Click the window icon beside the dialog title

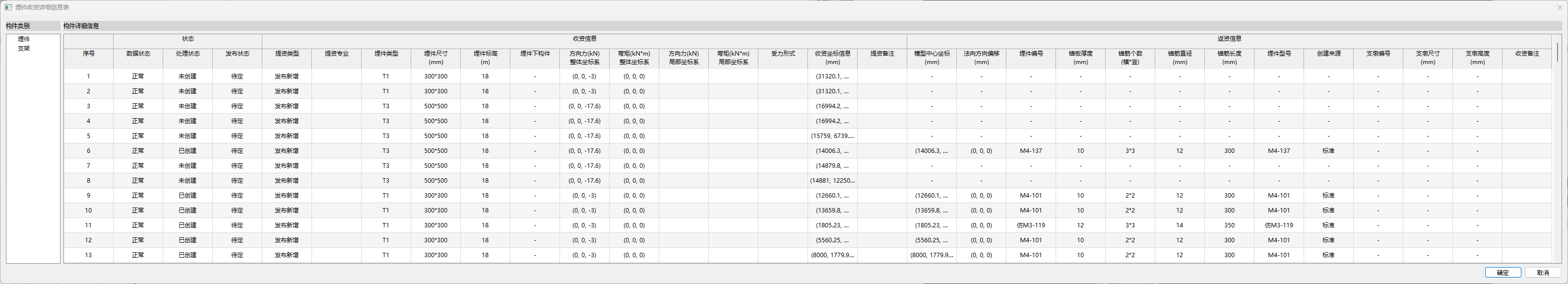(8, 7)
